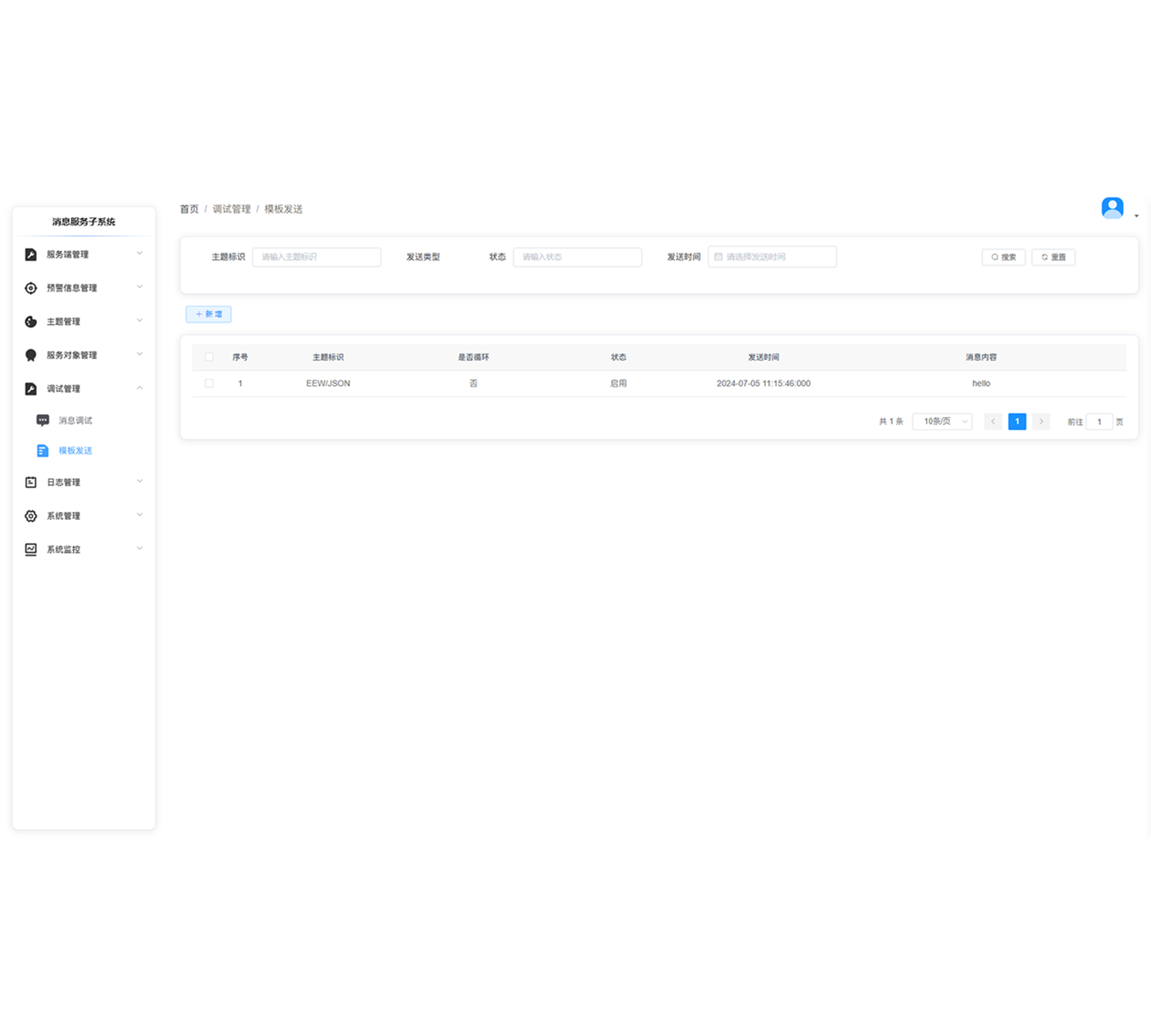Expand the 服务端管理 menu chevron
The width and height of the screenshot is (1151, 1036).
[140, 253]
